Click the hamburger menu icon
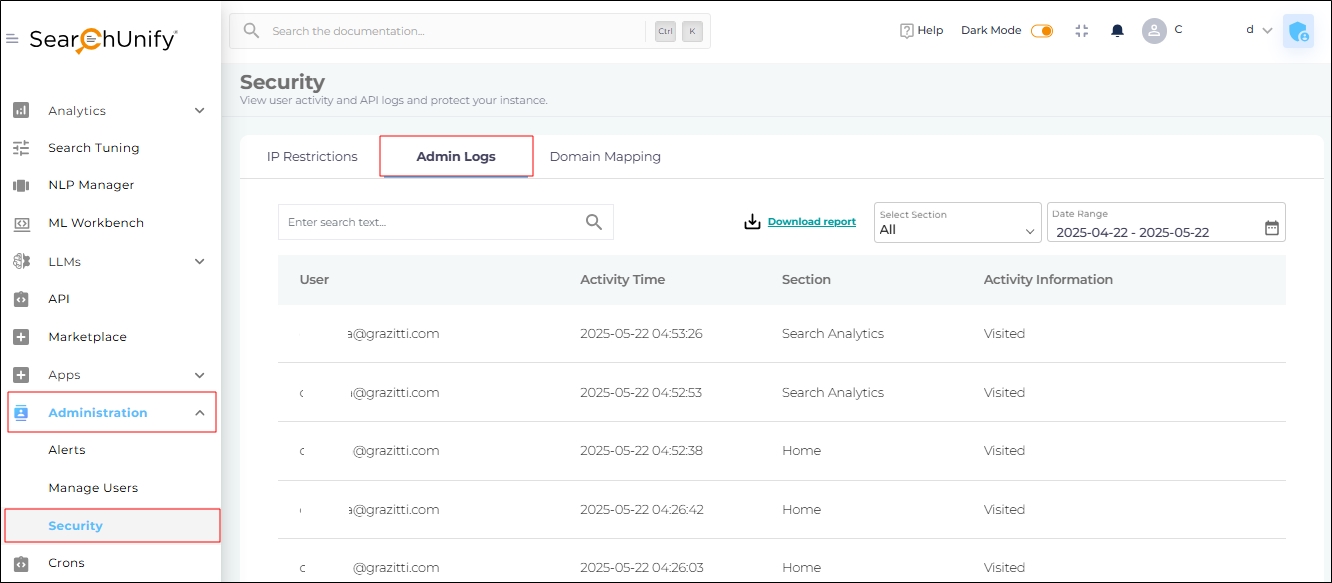Image resolution: width=1332 pixels, height=583 pixels. tap(12, 39)
